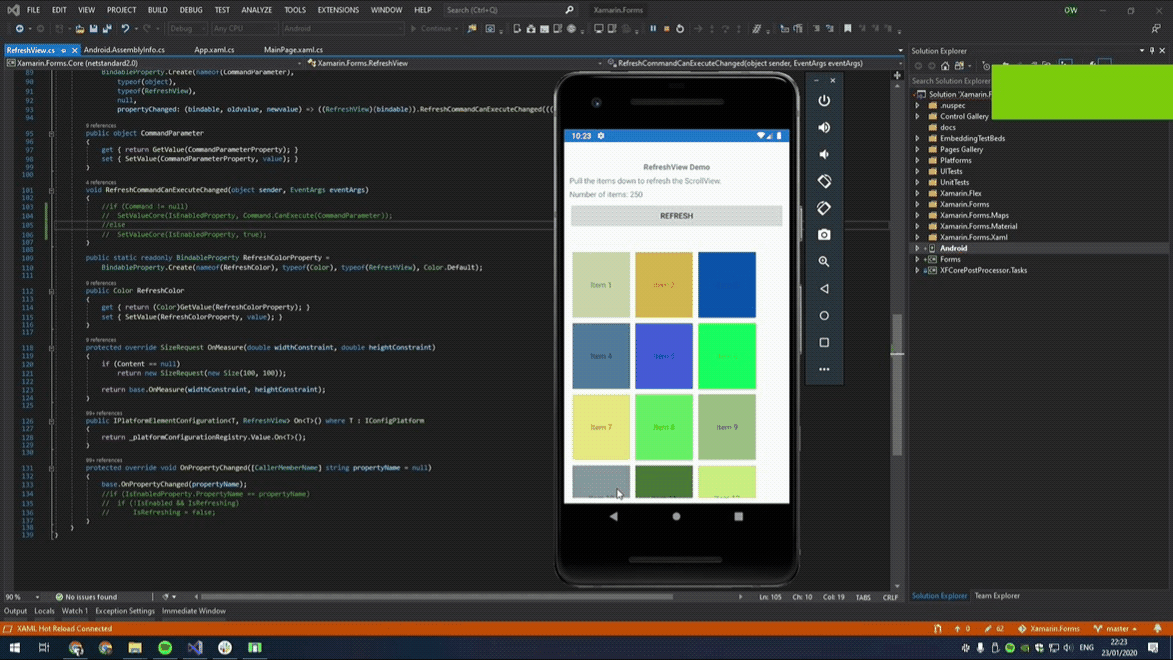The height and width of the screenshot is (660, 1173).
Task: Take an emulator screenshot with camera icon
Action: pyautogui.click(x=824, y=235)
